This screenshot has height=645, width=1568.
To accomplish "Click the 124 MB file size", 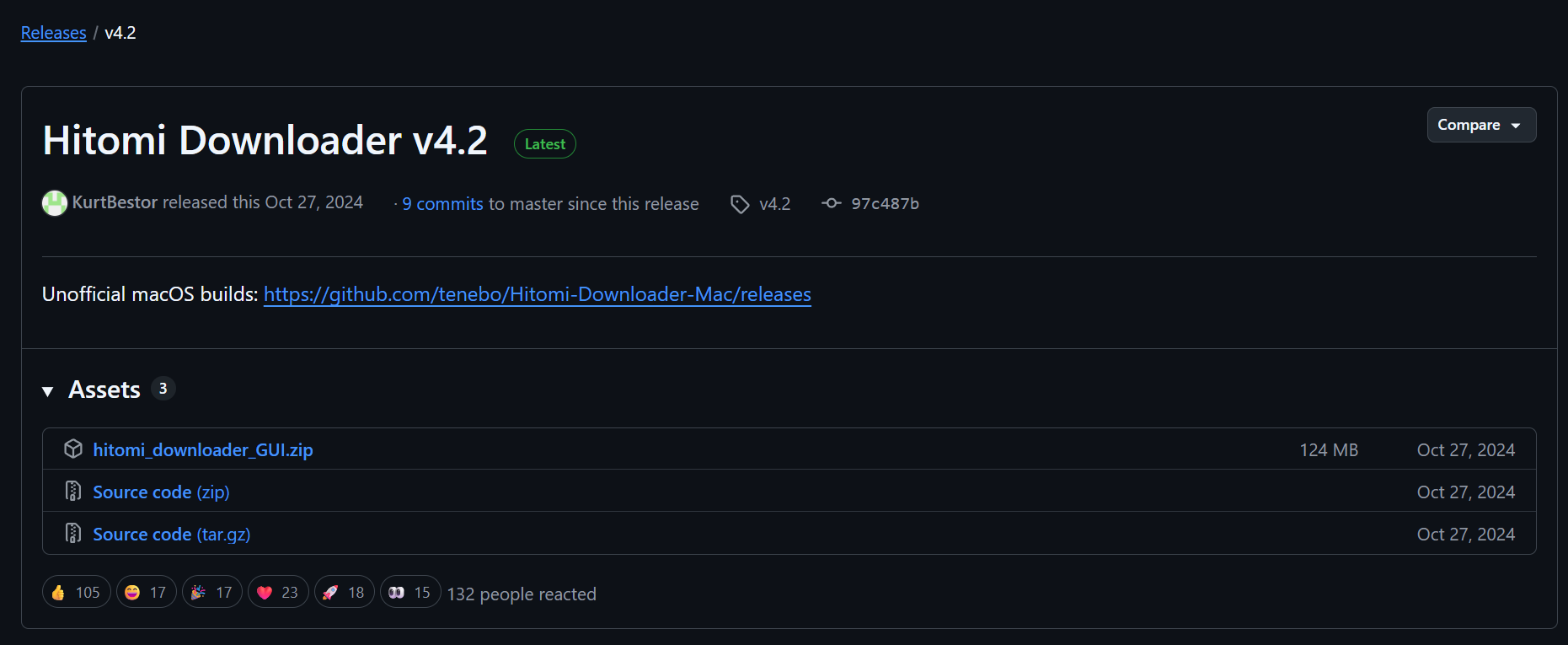I will pos(1329,450).
